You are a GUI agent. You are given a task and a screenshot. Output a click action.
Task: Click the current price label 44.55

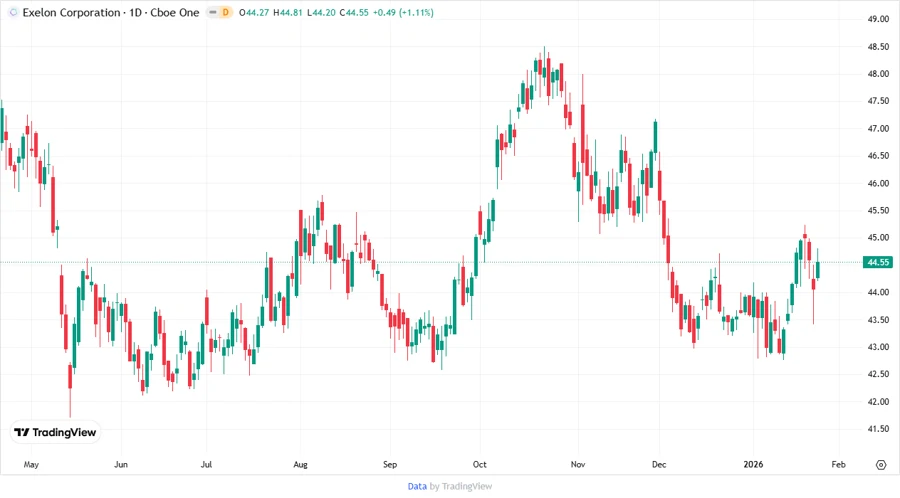pyautogui.click(x=878, y=262)
